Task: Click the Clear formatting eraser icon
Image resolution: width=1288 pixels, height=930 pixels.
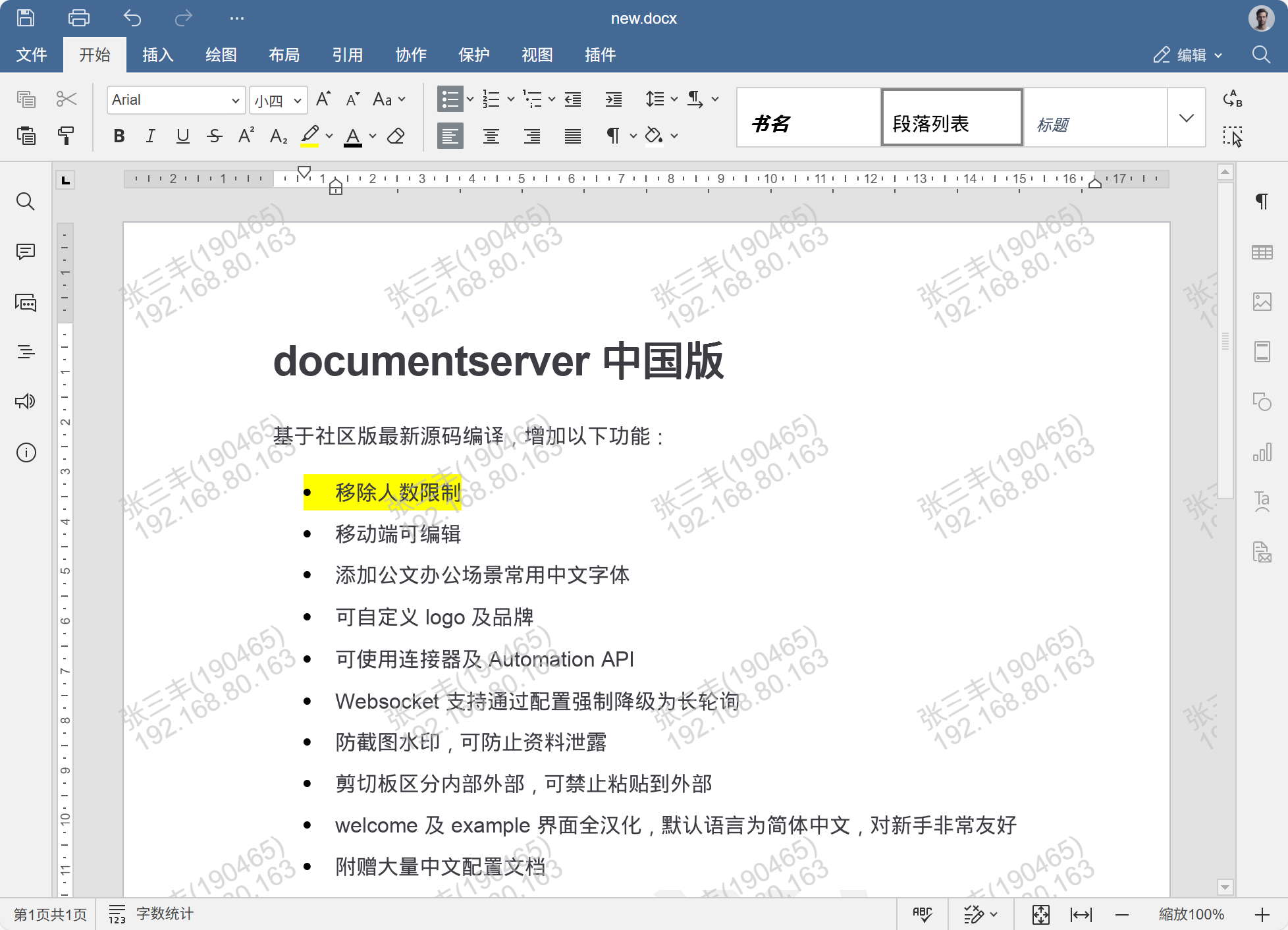Action: (x=396, y=136)
